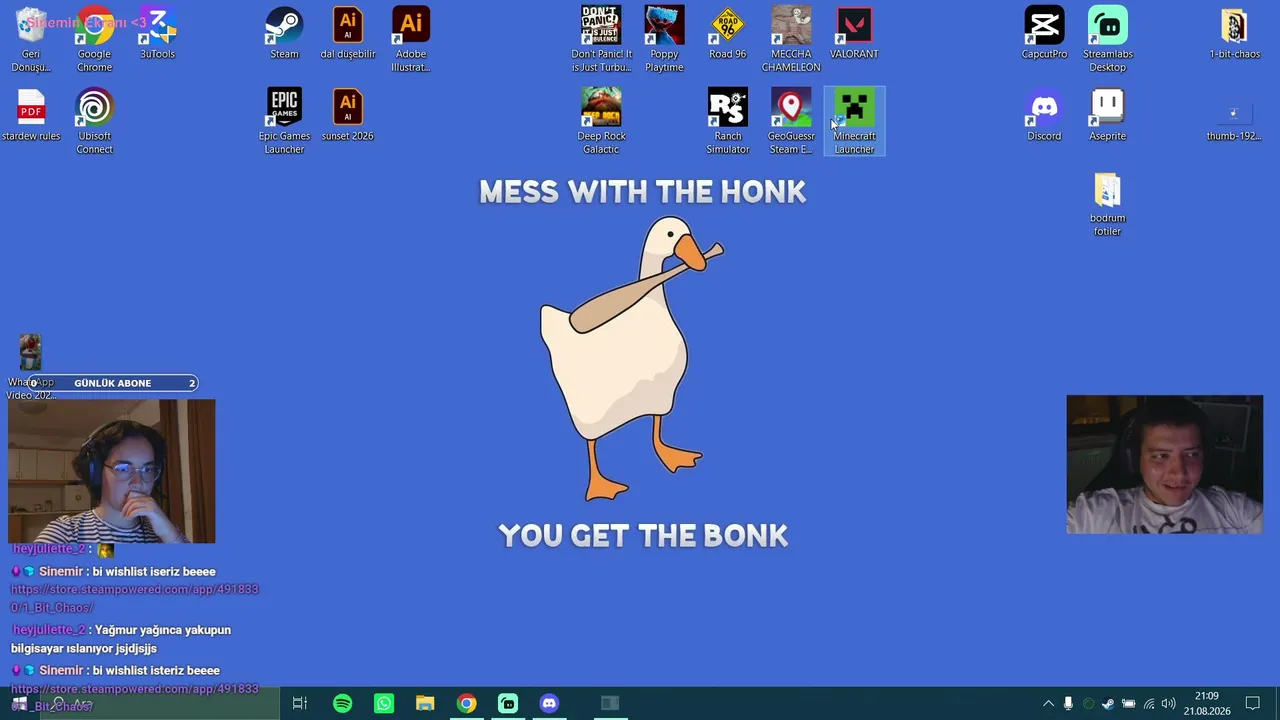The width and height of the screenshot is (1280, 720).
Task: Select the Ubisoft Connect desktop shortcut
Action: click(95, 122)
